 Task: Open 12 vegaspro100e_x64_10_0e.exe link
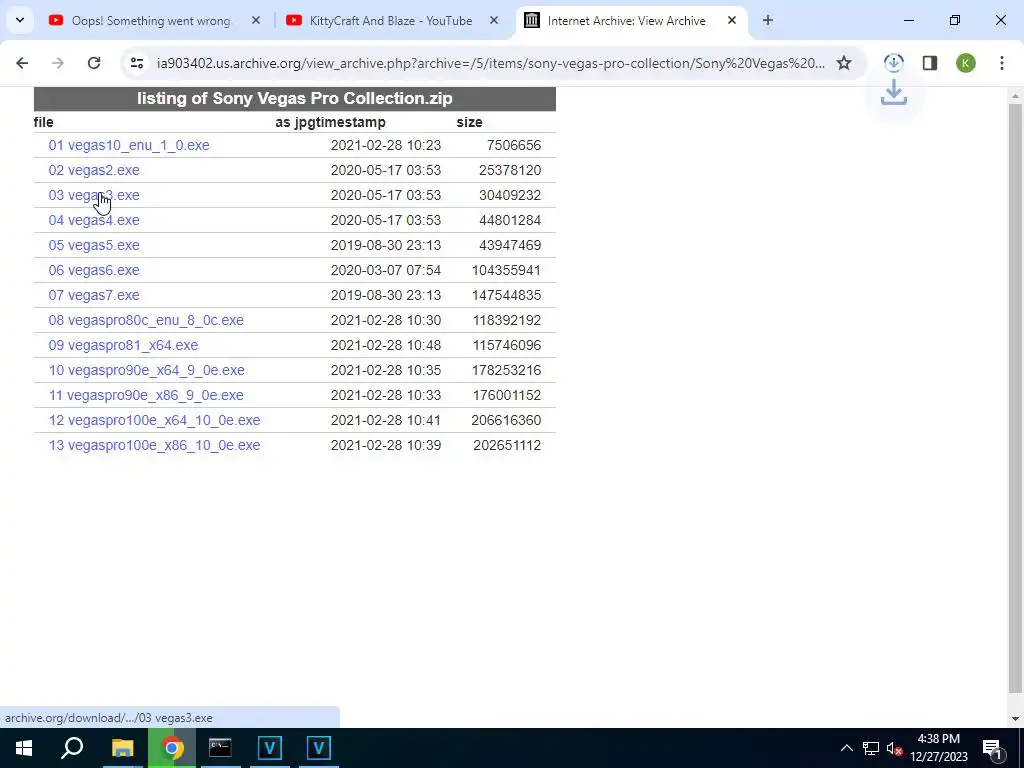coord(154,420)
